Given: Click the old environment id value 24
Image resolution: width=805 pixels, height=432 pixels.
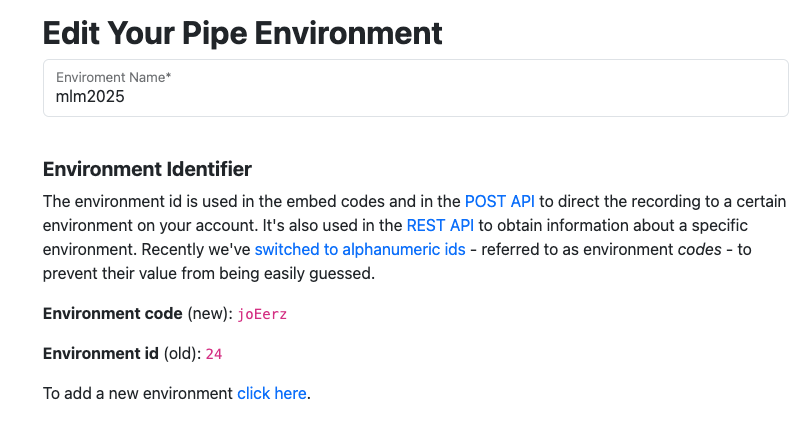Looking at the screenshot, I should tap(213, 354).
